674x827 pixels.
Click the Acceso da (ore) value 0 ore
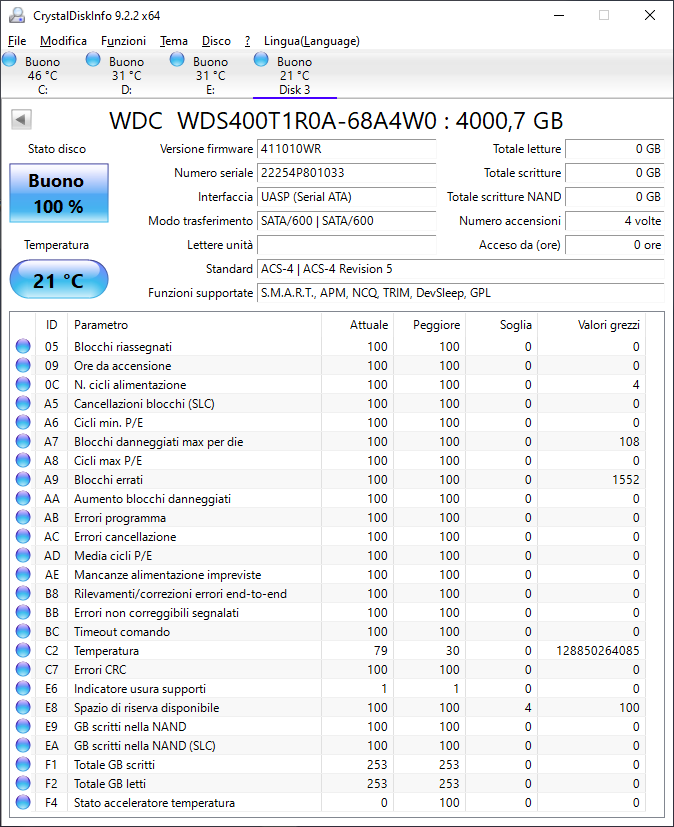614,245
